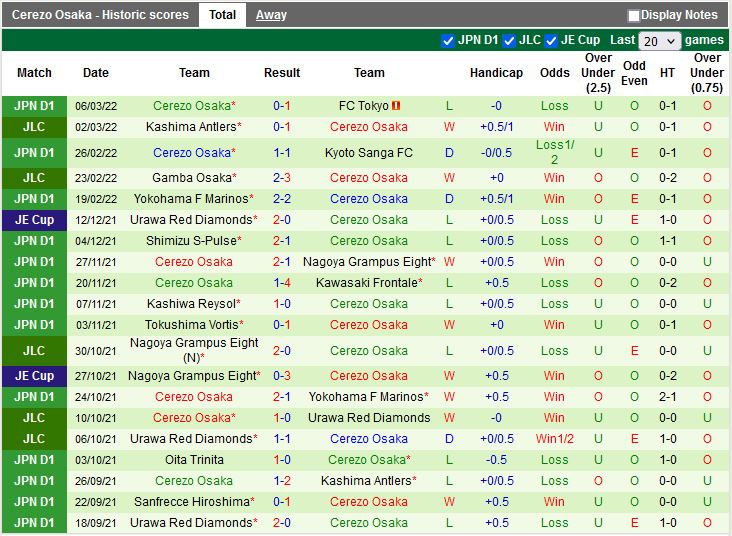The height and width of the screenshot is (536, 732).
Task: Uncheck the JPN D1 league filter
Action: coord(448,41)
